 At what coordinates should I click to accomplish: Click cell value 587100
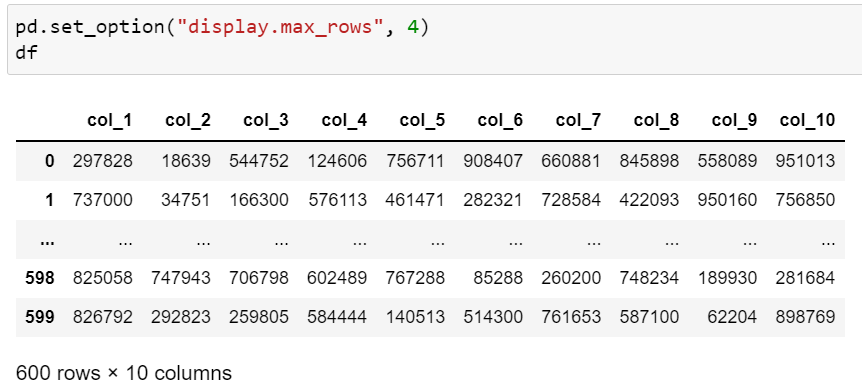pyautogui.click(x=649, y=317)
